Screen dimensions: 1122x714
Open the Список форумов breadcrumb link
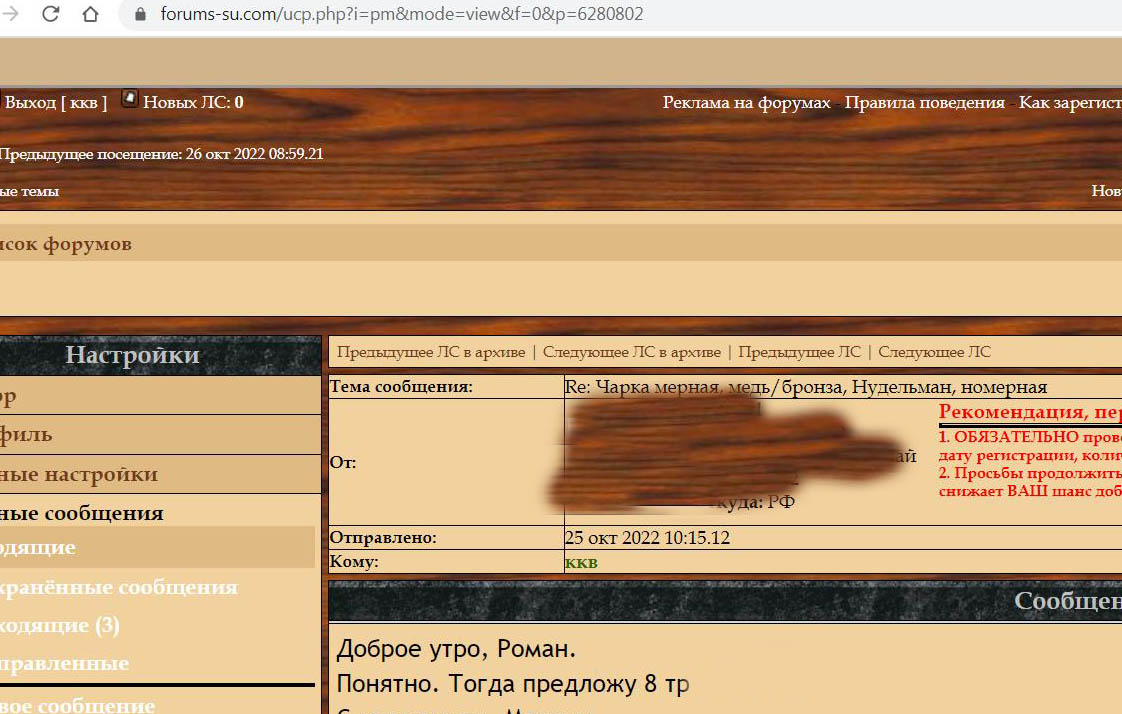(x=65, y=244)
